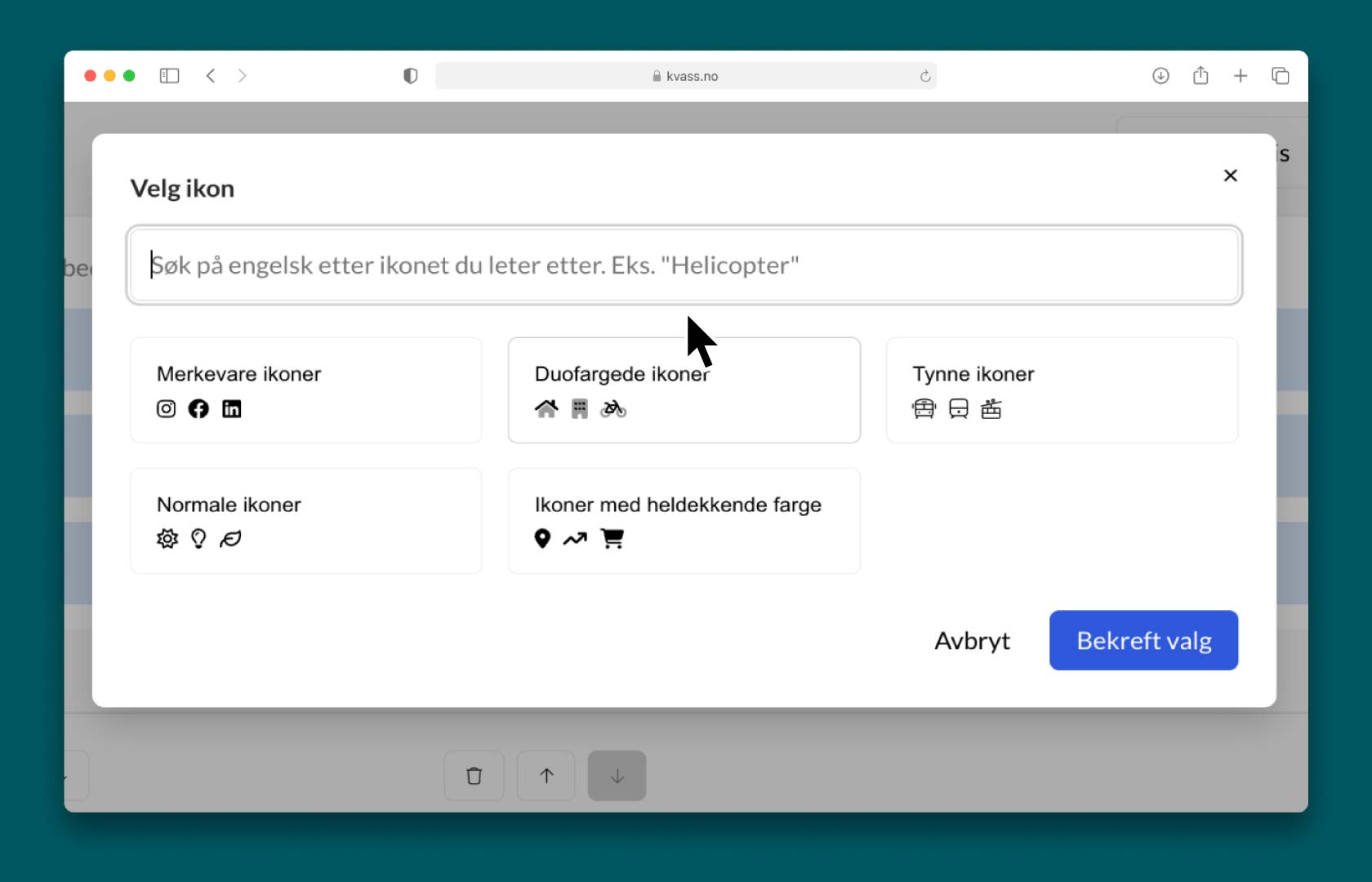Click the LinkedIn brand icon

click(232, 408)
